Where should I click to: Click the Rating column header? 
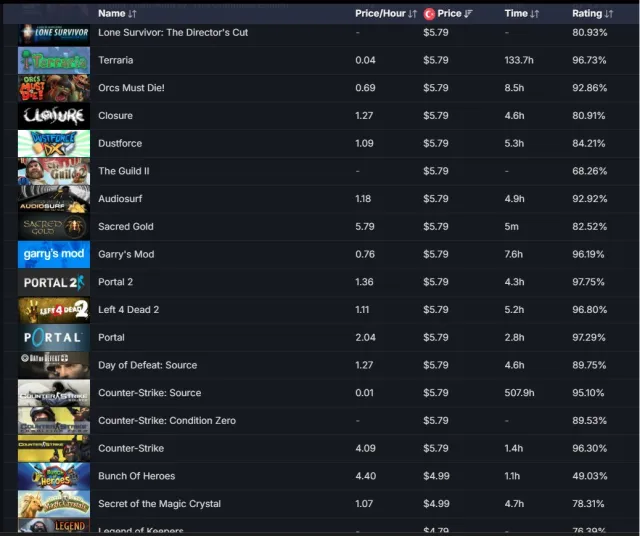click(587, 13)
